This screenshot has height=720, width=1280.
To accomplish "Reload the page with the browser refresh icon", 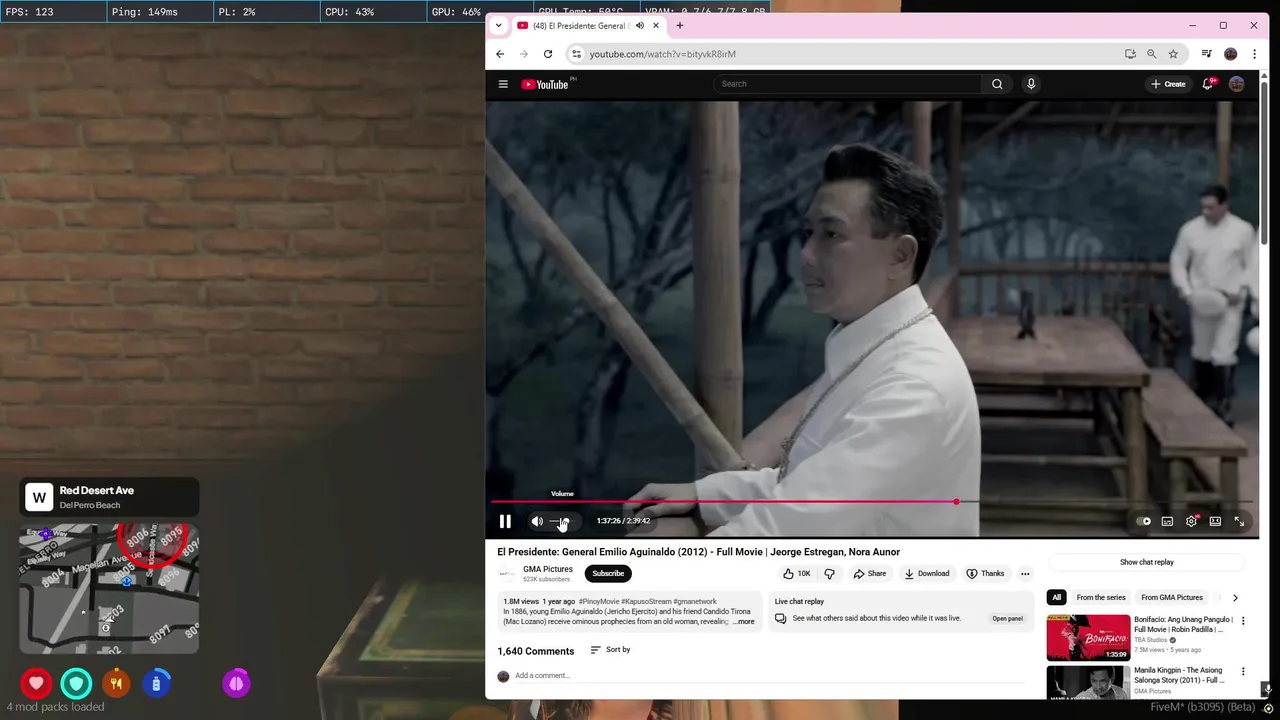I will 548,54.
